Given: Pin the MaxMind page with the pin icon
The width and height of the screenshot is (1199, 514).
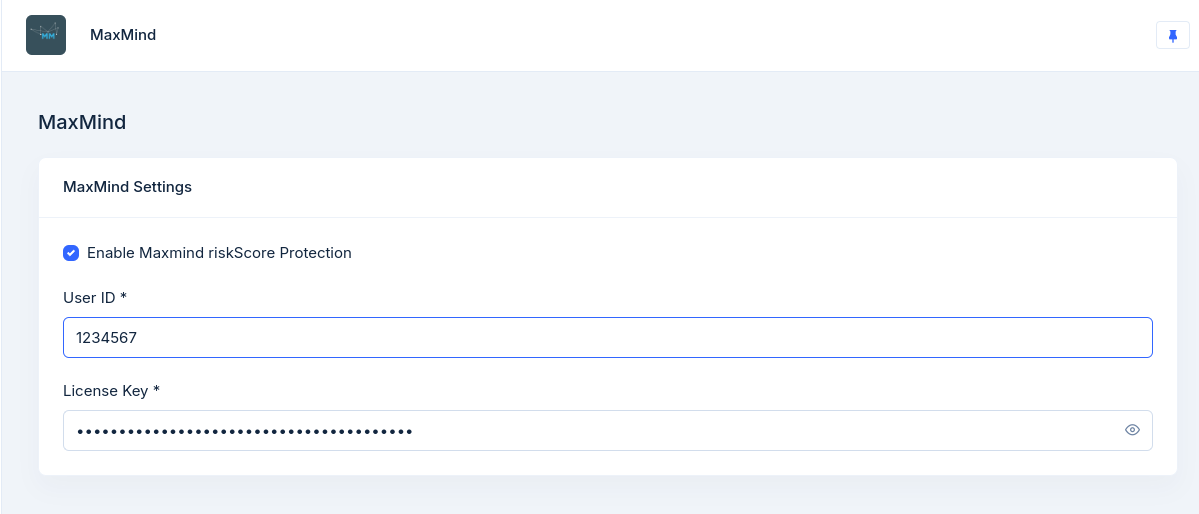Looking at the screenshot, I should [1173, 35].
